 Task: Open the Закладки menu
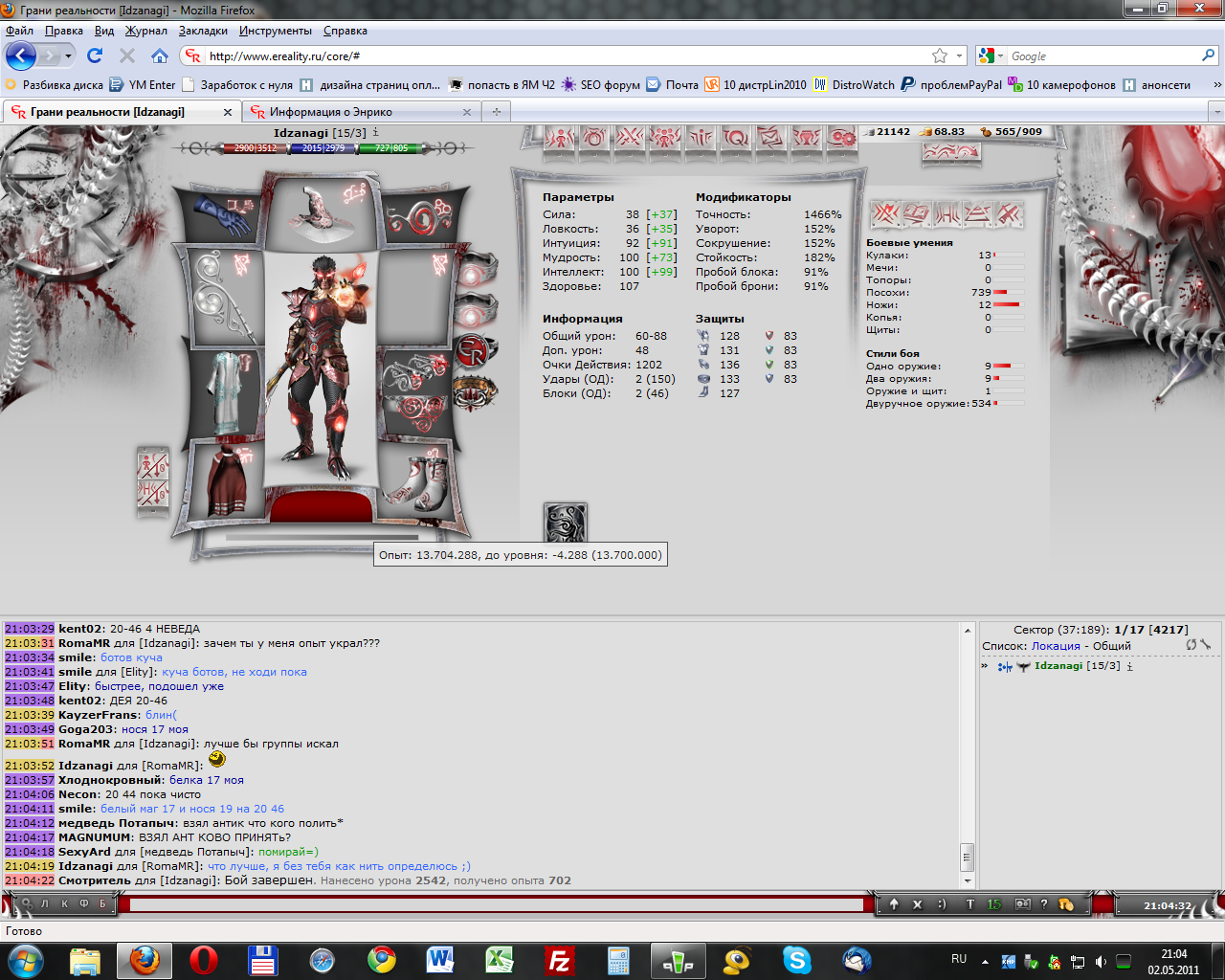tap(203, 31)
